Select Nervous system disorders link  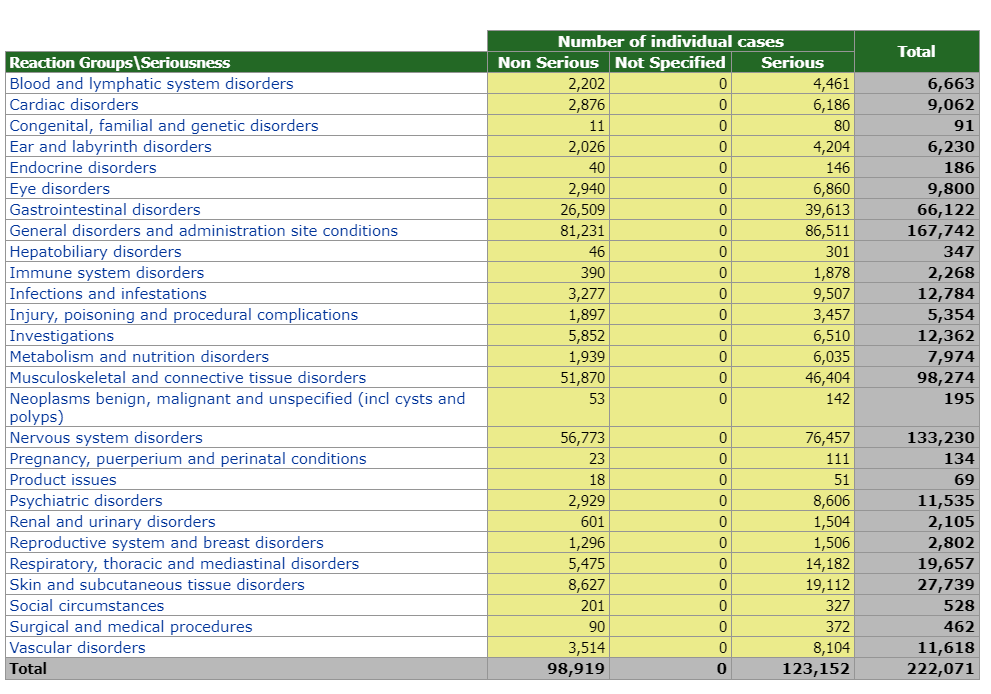click(106, 438)
